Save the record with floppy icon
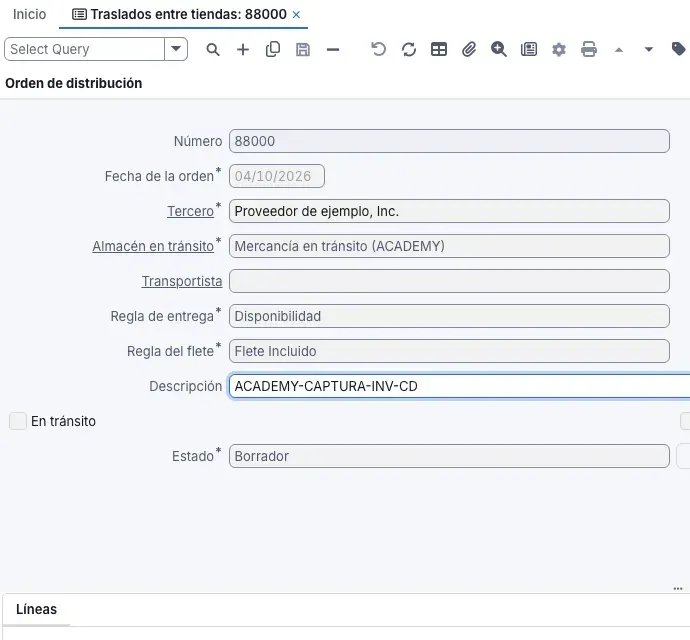This screenshot has width=690, height=640. [303, 49]
